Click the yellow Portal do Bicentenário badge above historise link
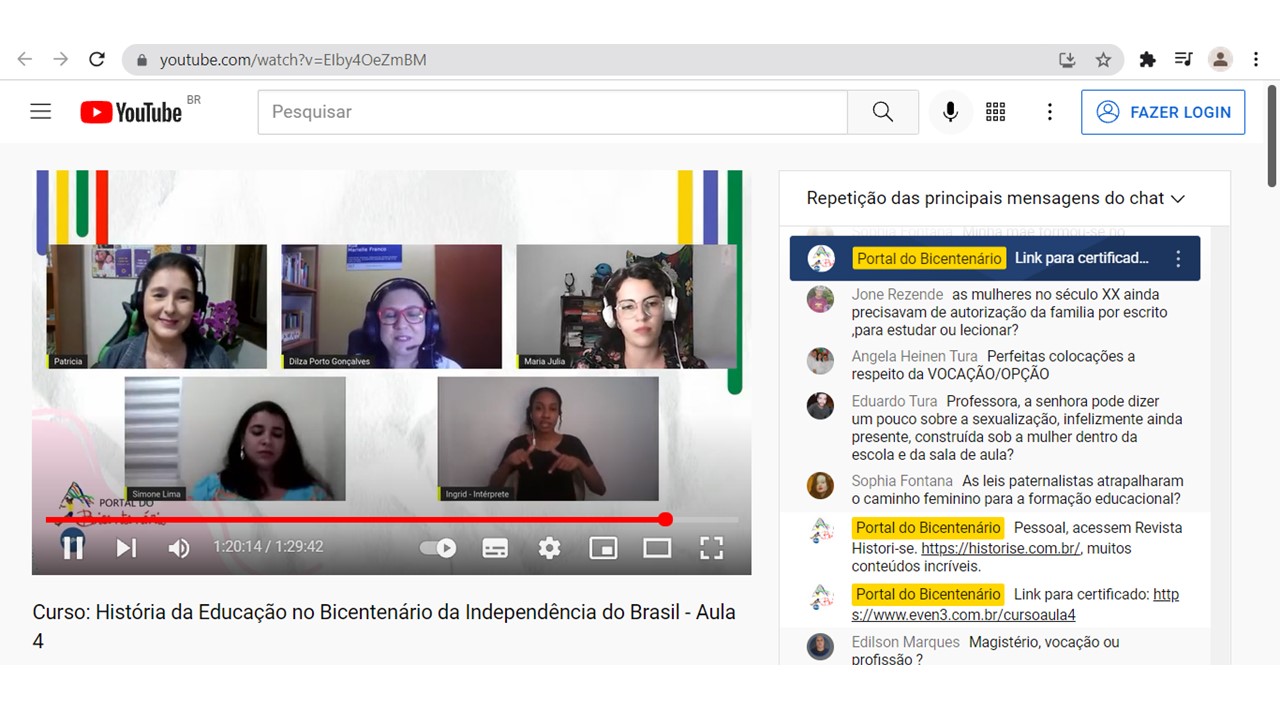 928,528
